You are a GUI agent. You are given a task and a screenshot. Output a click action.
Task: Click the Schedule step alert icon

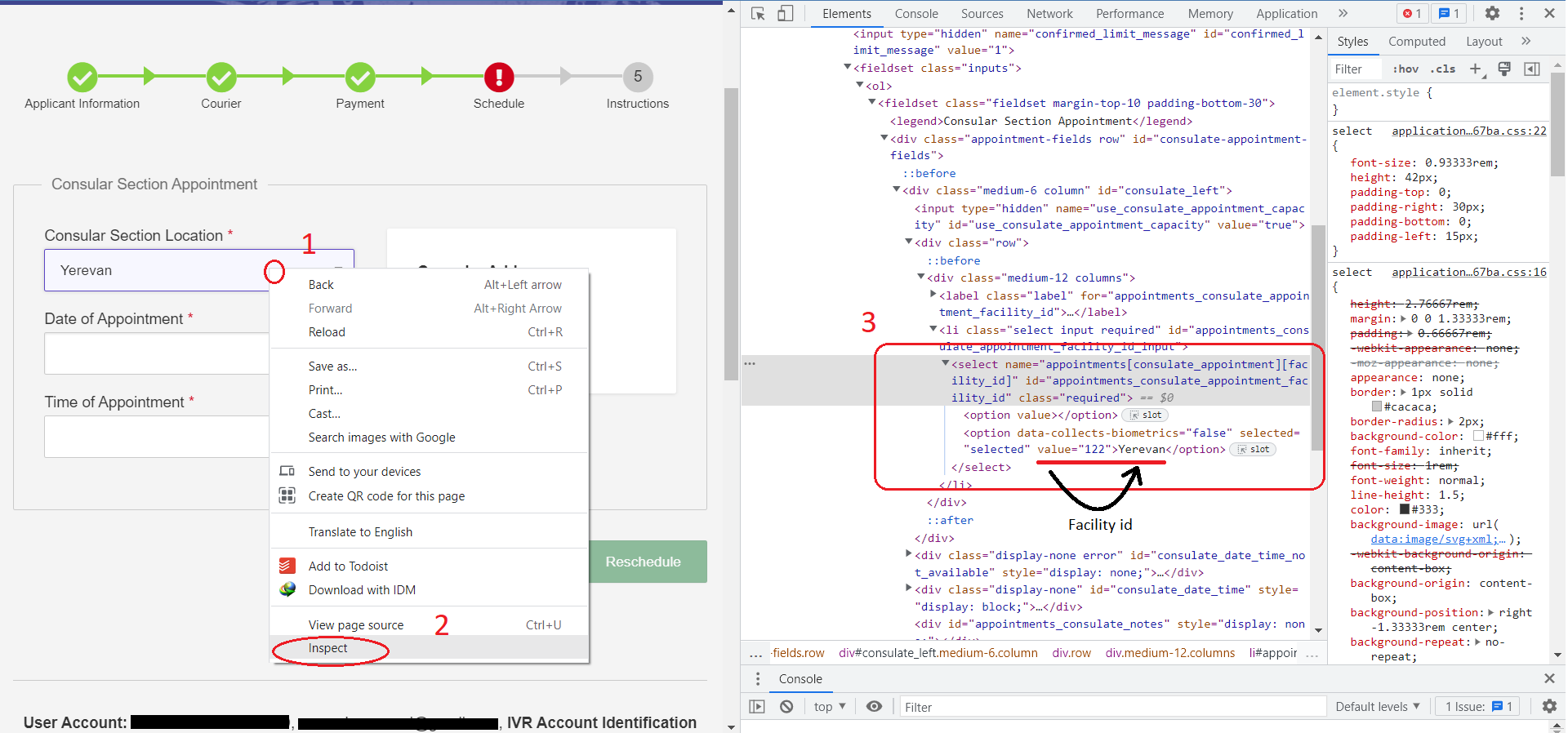(x=499, y=78)
